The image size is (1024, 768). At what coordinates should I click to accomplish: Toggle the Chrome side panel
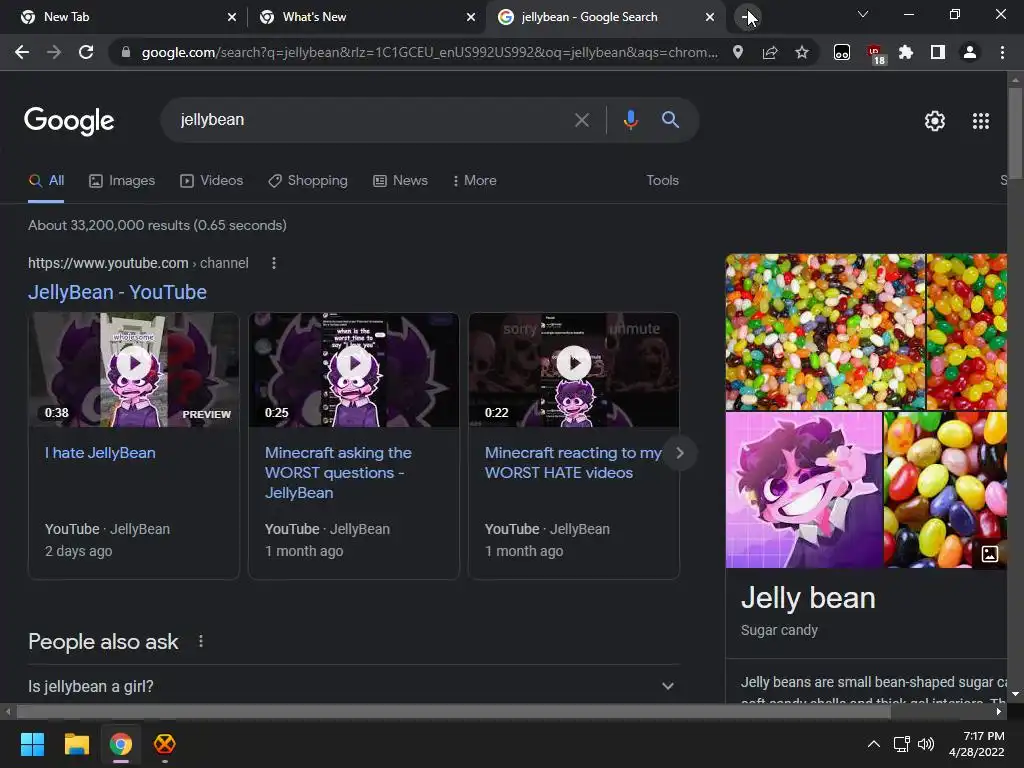(x=938, y=52)
